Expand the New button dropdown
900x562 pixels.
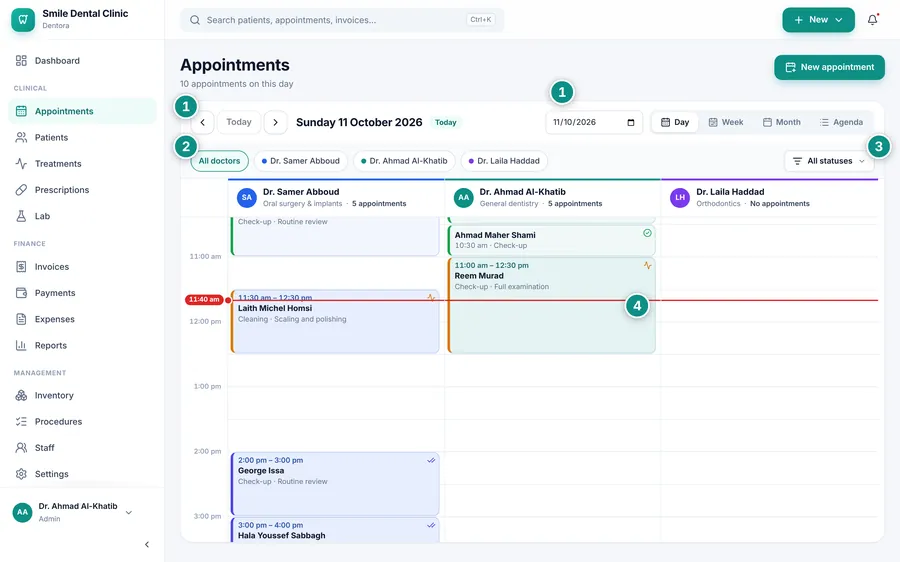[x=818, y=20]
